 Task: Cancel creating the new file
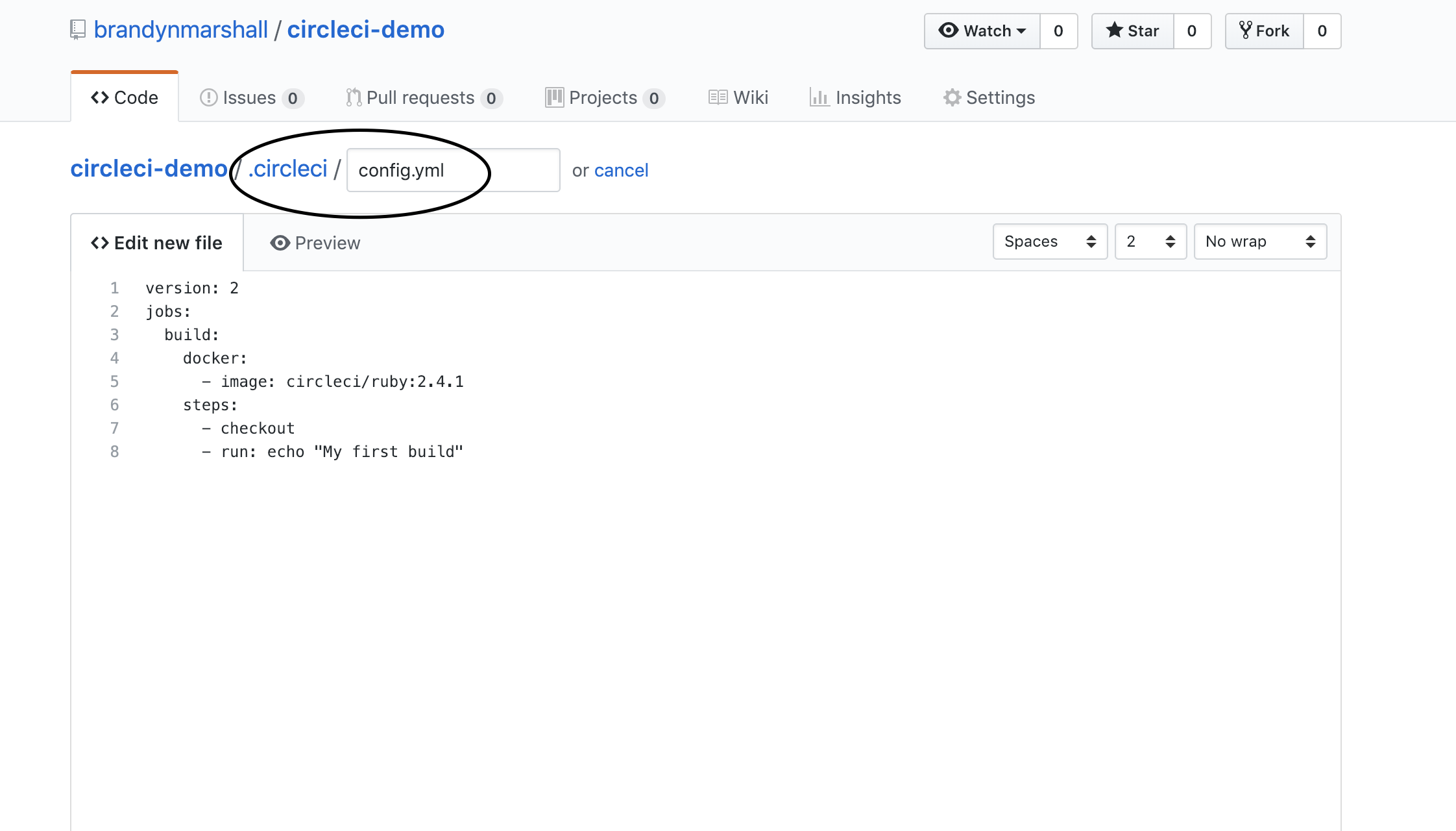[x=622, y=170]
